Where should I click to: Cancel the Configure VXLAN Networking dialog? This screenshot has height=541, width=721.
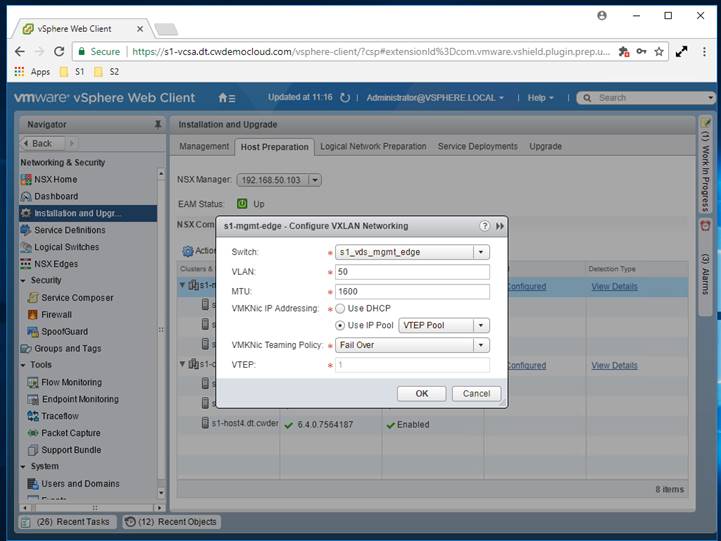[x=476, y=394]
